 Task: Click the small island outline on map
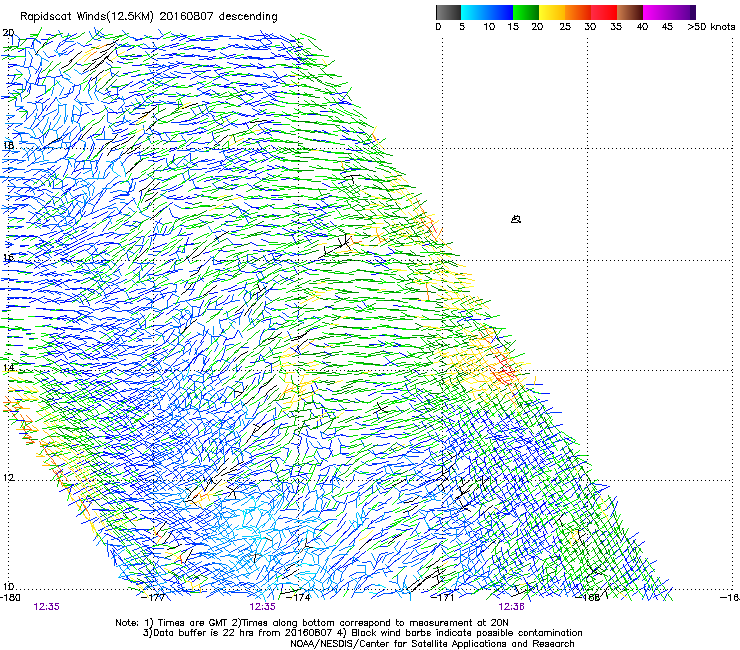click(x=516, y=219)
